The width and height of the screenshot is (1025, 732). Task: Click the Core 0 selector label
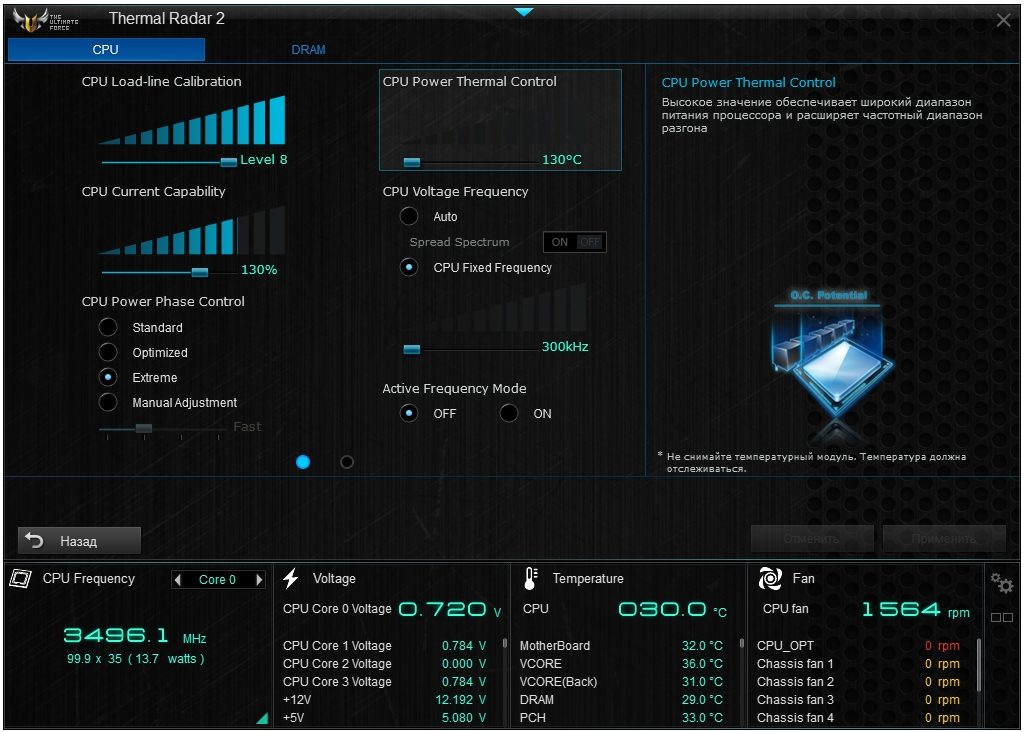(218, 580)
